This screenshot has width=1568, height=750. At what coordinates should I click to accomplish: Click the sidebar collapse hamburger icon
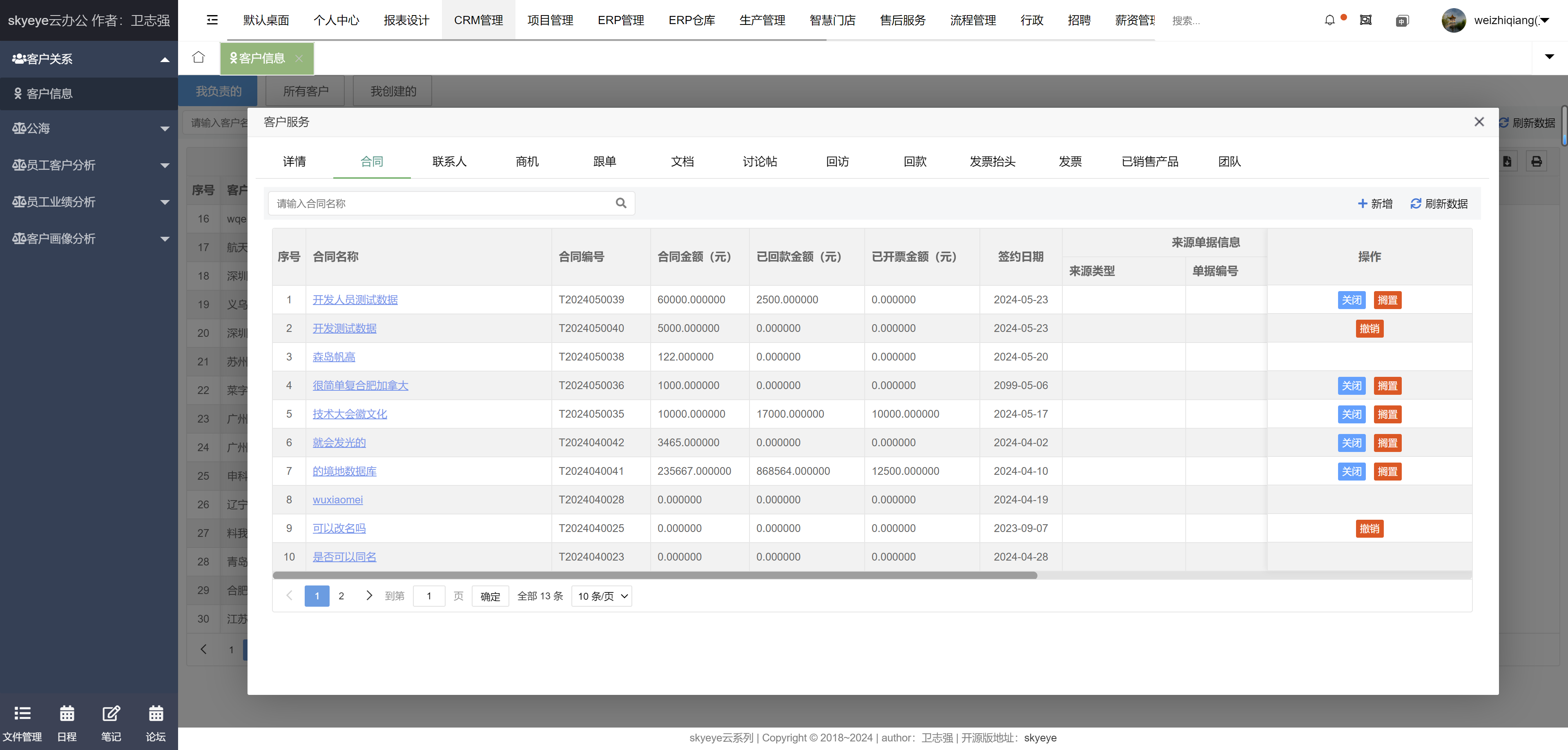click(212, 20)
